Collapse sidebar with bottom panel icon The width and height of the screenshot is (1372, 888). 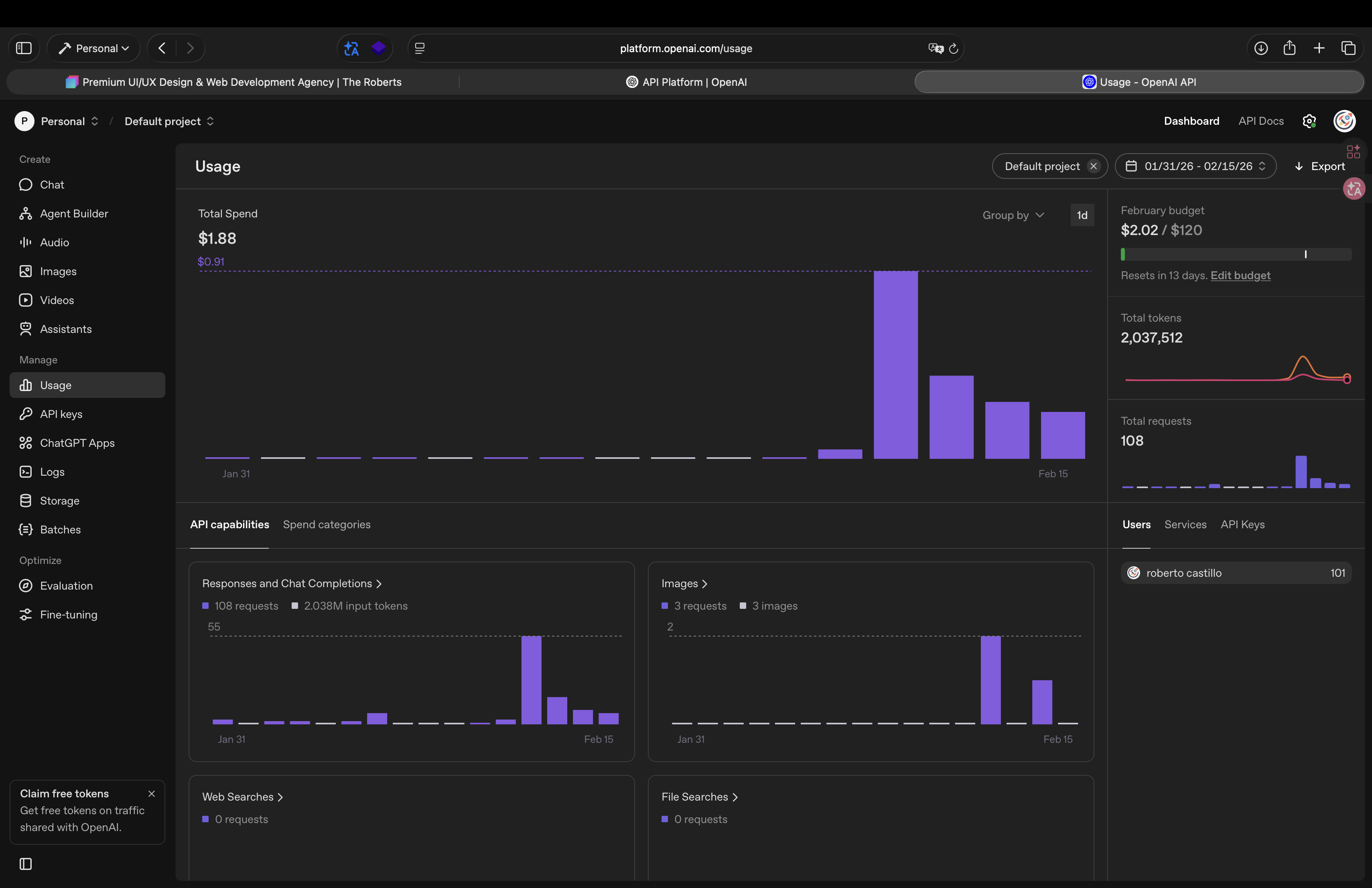(x=25, y=863)
